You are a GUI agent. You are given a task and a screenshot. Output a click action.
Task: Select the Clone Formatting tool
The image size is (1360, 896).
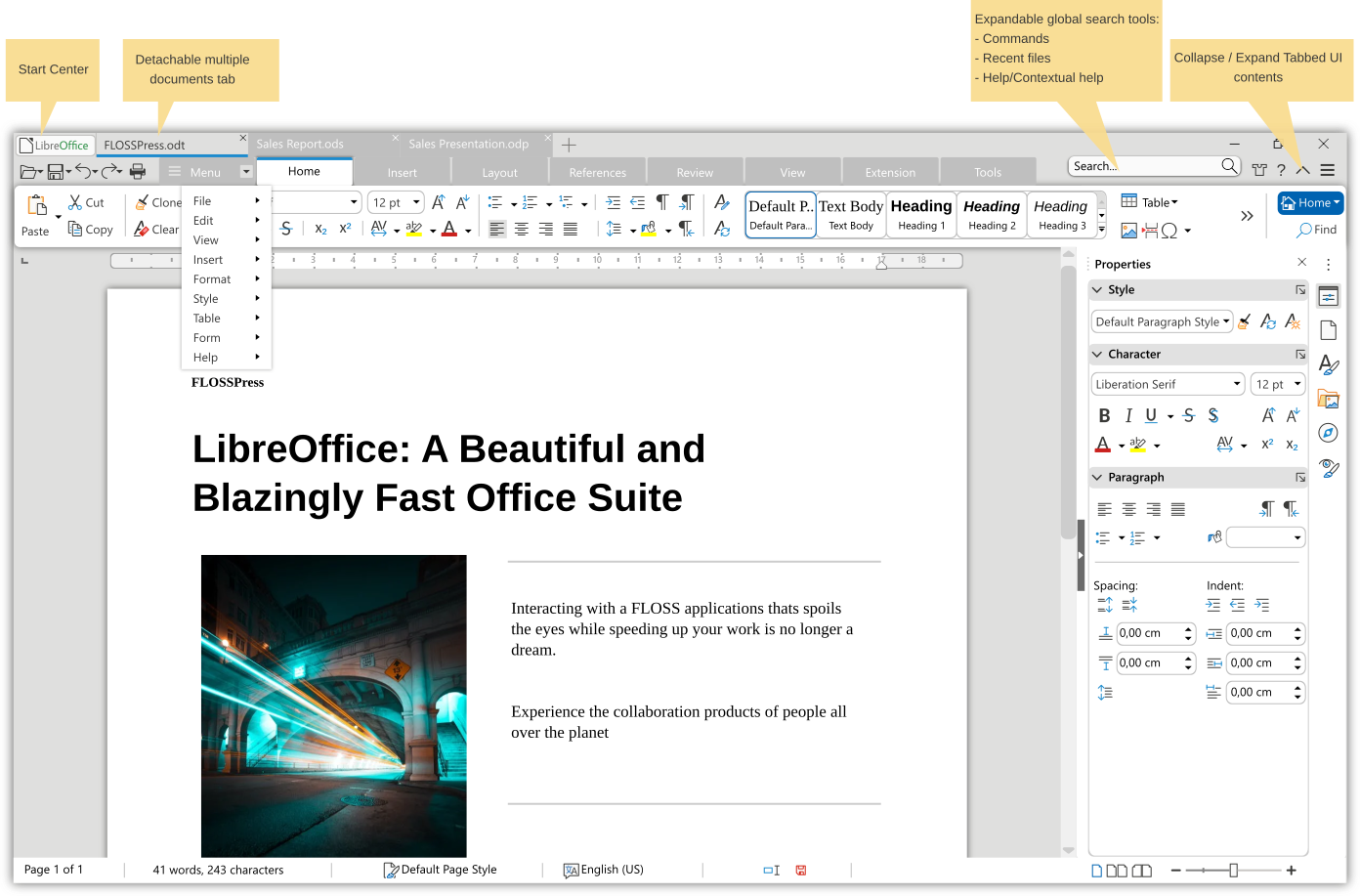coord(157,202)
